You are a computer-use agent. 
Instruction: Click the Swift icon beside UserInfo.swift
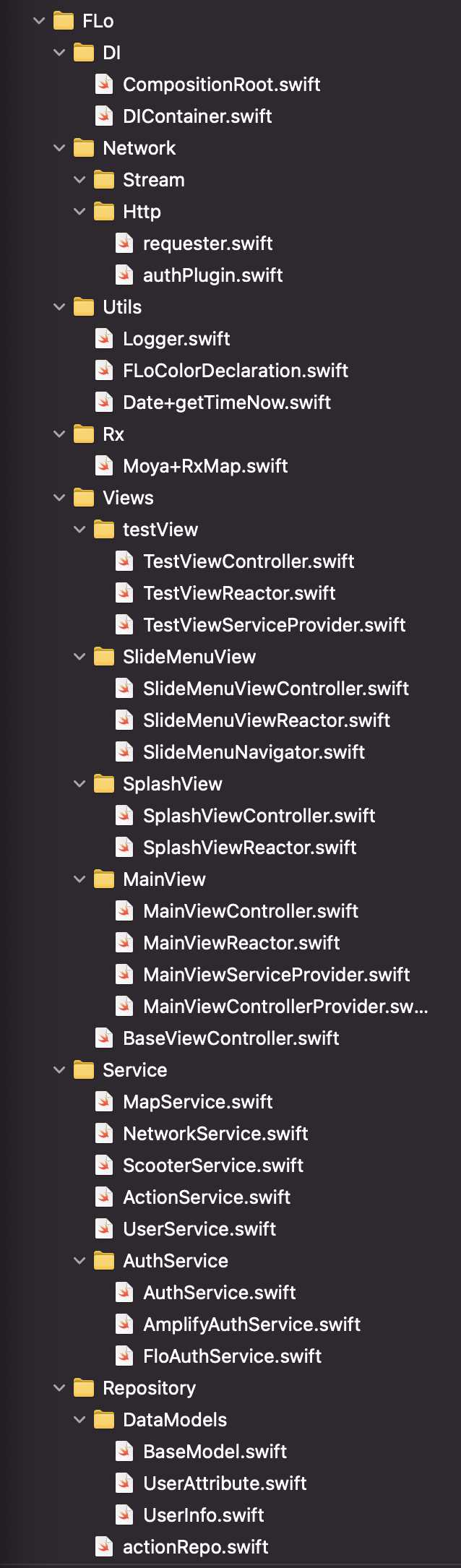coord(124,1515)
